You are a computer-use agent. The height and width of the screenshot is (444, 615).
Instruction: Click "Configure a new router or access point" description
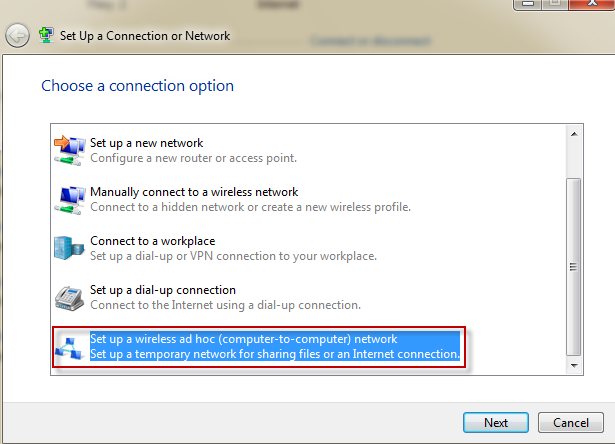[193, 158]
